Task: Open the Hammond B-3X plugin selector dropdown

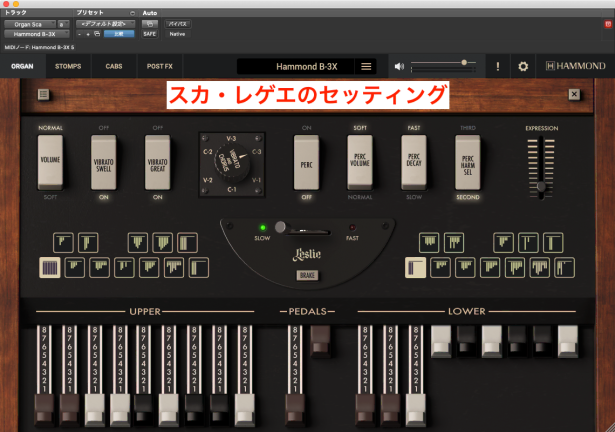Action: pyautogui.click(x=36, y=34)
